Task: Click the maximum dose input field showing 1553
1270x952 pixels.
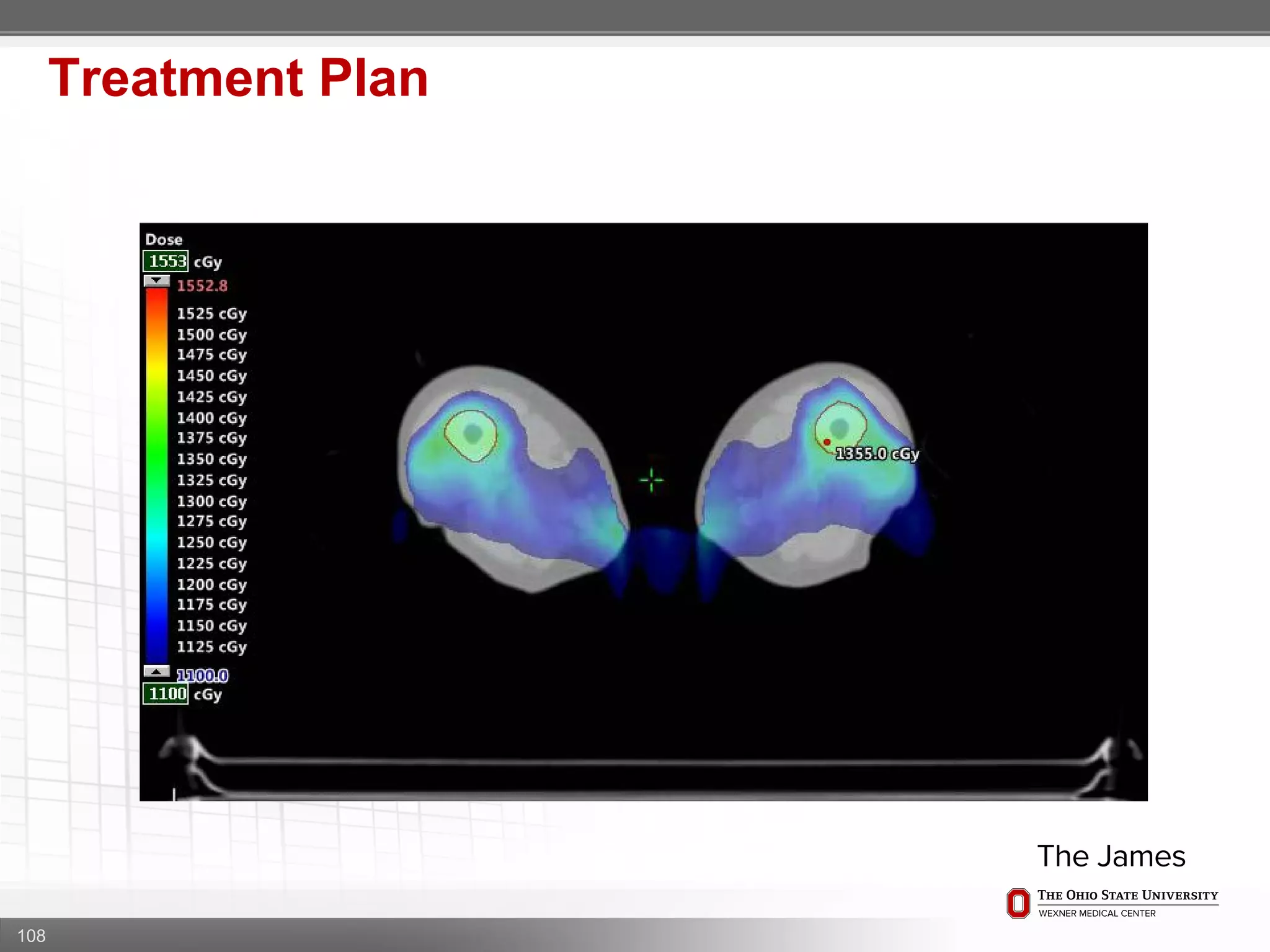Action: pyautogui.click(x=166, y=261)
